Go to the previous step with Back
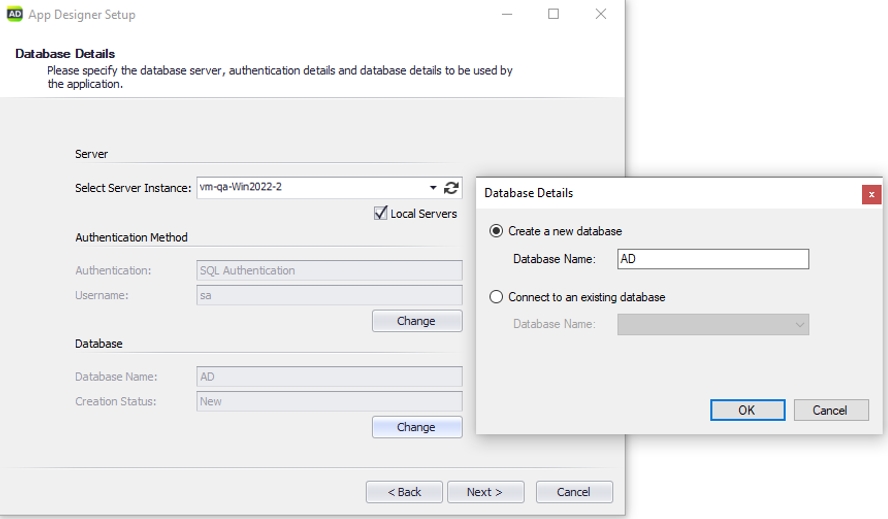Viewport: 888px width, 519px height. tap(404, 492)
